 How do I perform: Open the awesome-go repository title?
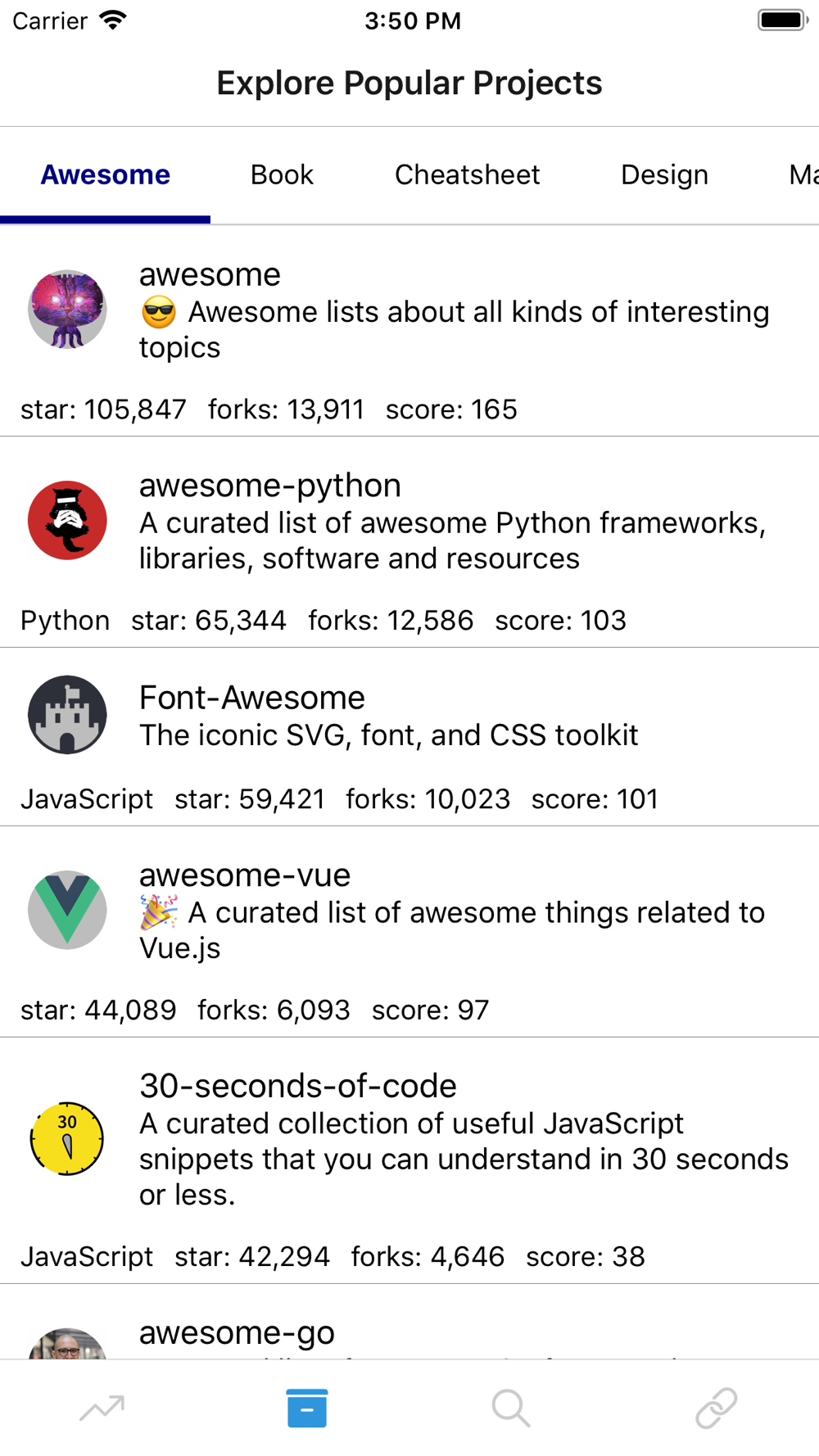tap(237, 1333)
